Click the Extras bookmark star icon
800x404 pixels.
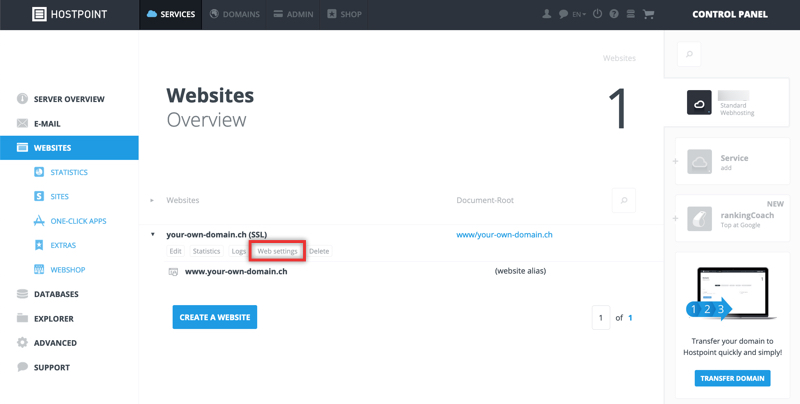[39, 245]
